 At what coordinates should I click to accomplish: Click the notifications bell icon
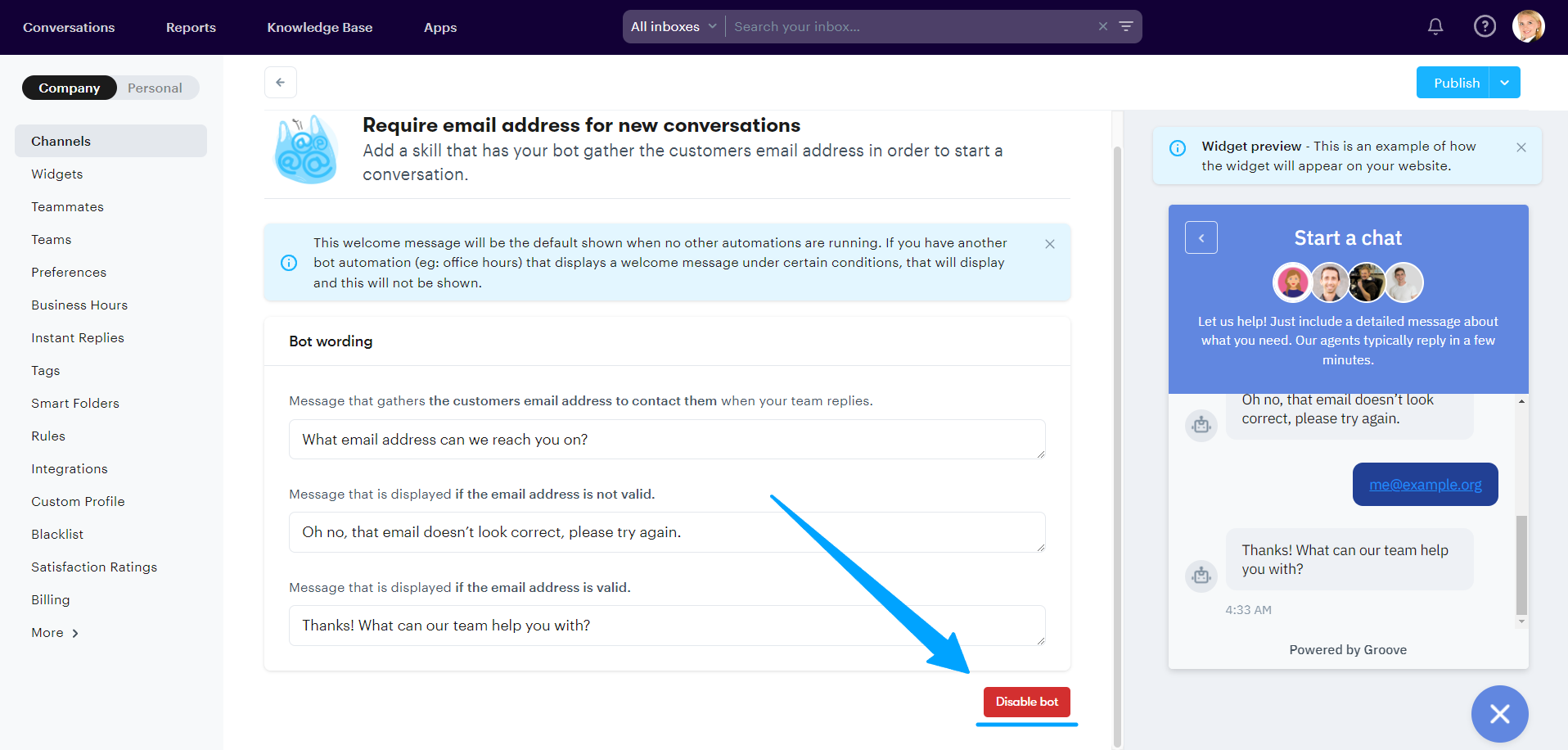click(1435, 27)
